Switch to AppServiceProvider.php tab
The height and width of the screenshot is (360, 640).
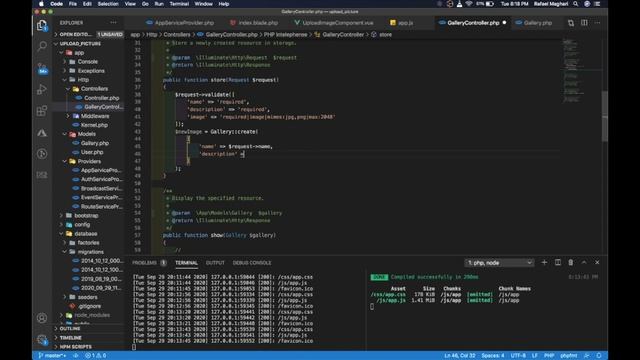[180, 23]
